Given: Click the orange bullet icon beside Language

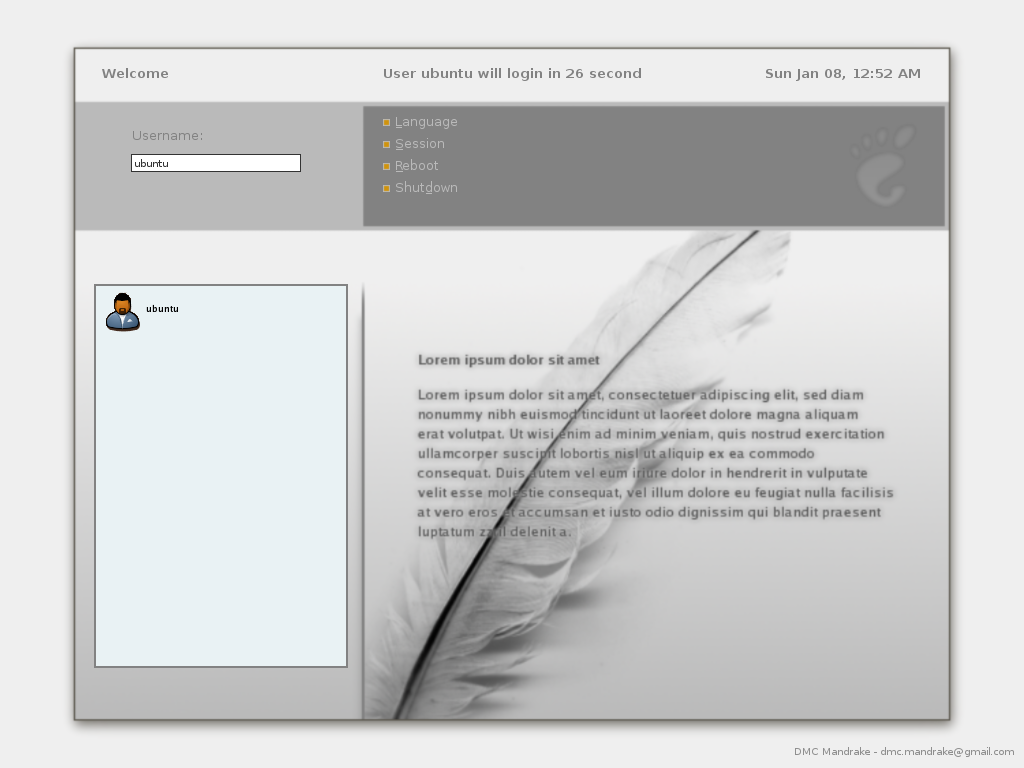Looking at the screenshot, I should (x=387, y=123).
